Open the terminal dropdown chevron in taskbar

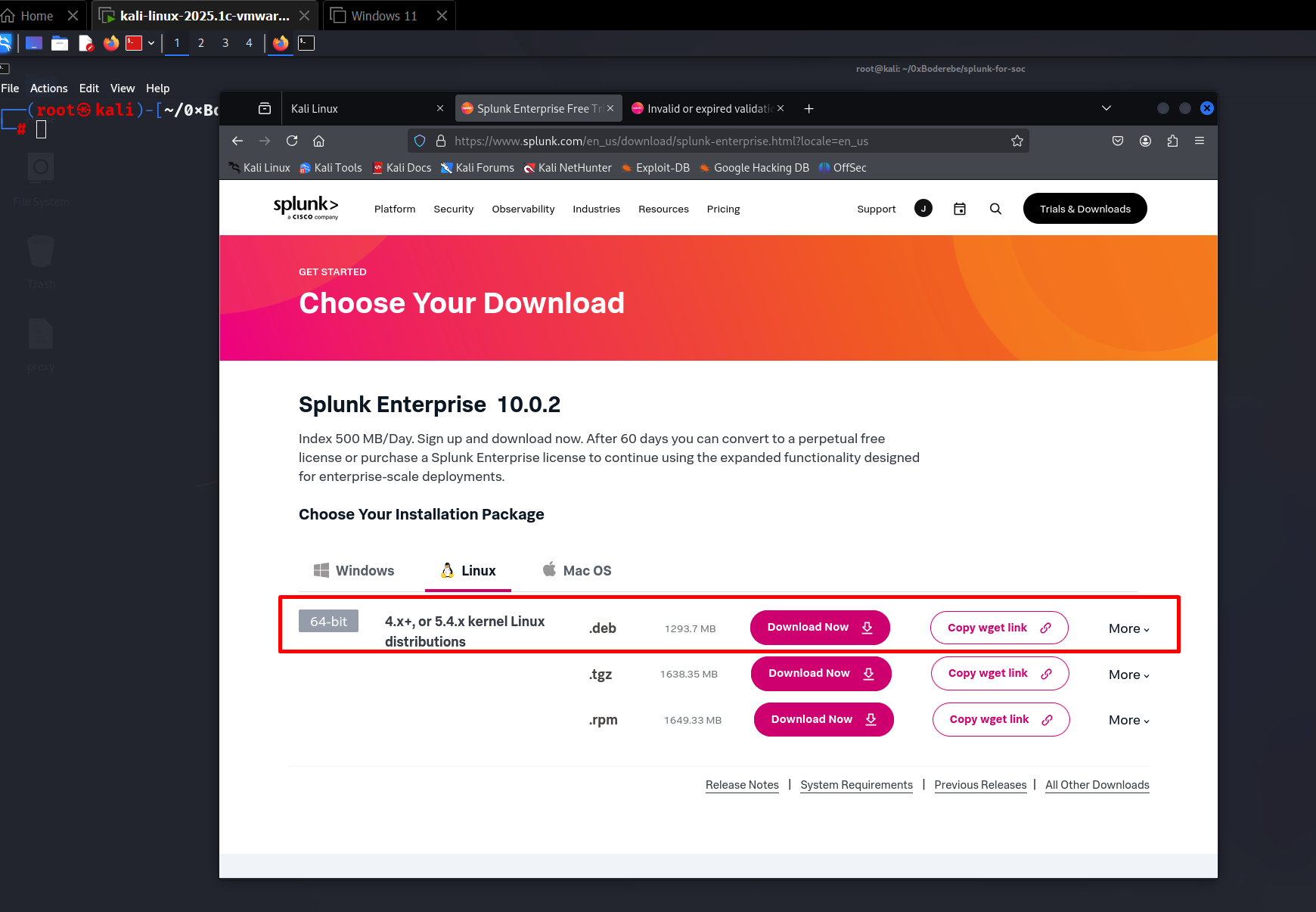tap(151, 43)
